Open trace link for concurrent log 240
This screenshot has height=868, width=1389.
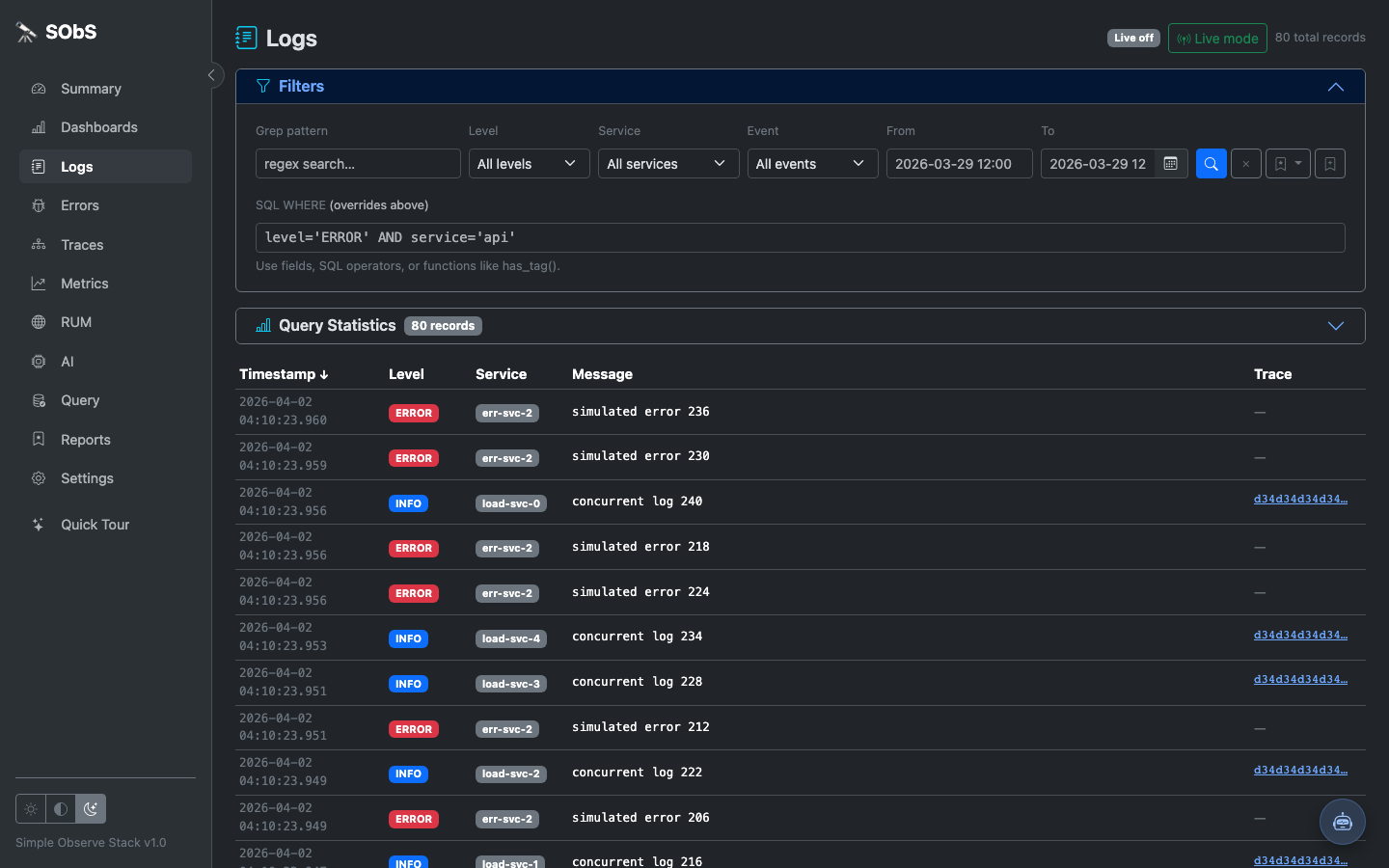tap(1300, 499)
